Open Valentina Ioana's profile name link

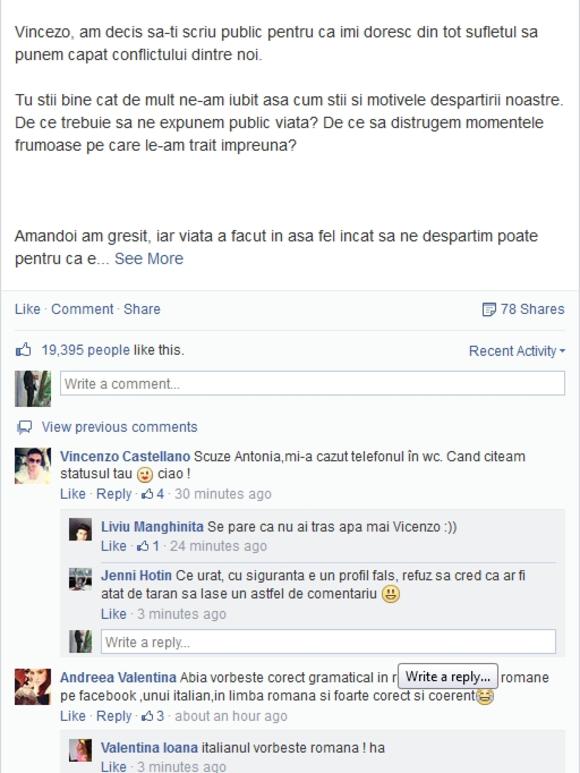(x=149, y=747)
